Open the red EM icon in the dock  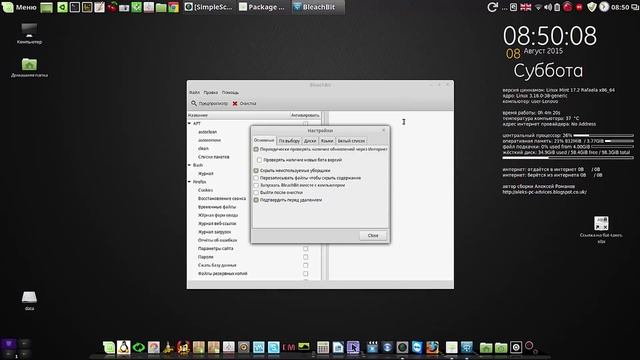[x=289, y=347]
